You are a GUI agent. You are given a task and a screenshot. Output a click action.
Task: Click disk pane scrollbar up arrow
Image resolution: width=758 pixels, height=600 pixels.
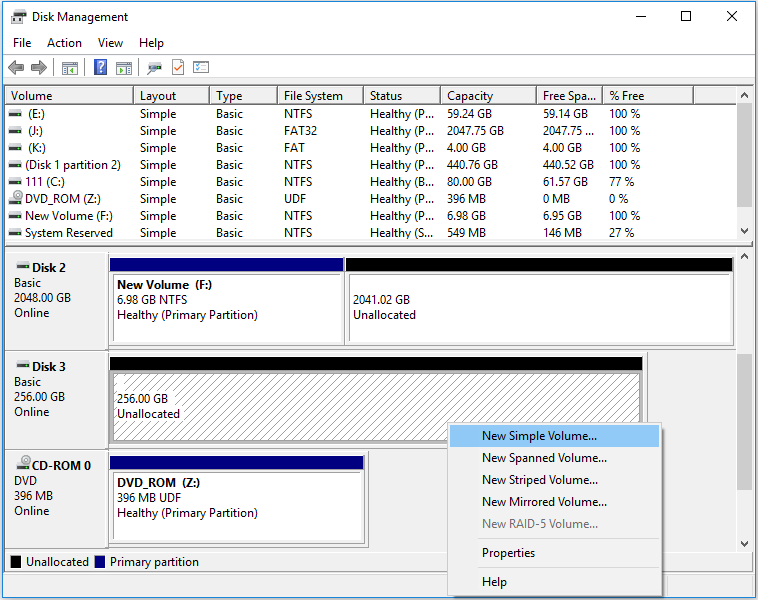point(744,256)
